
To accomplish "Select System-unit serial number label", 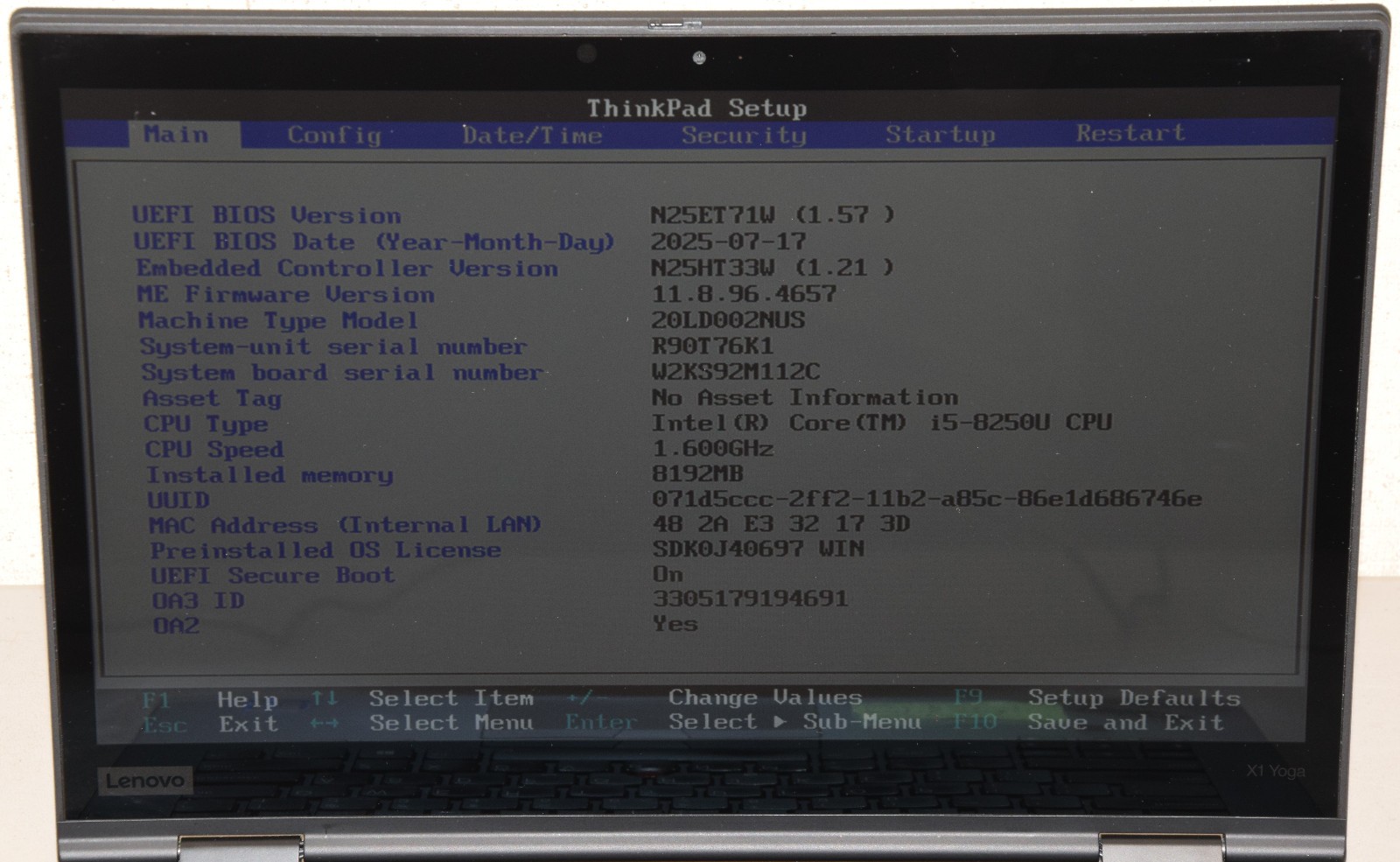I will tap(333, 347).
